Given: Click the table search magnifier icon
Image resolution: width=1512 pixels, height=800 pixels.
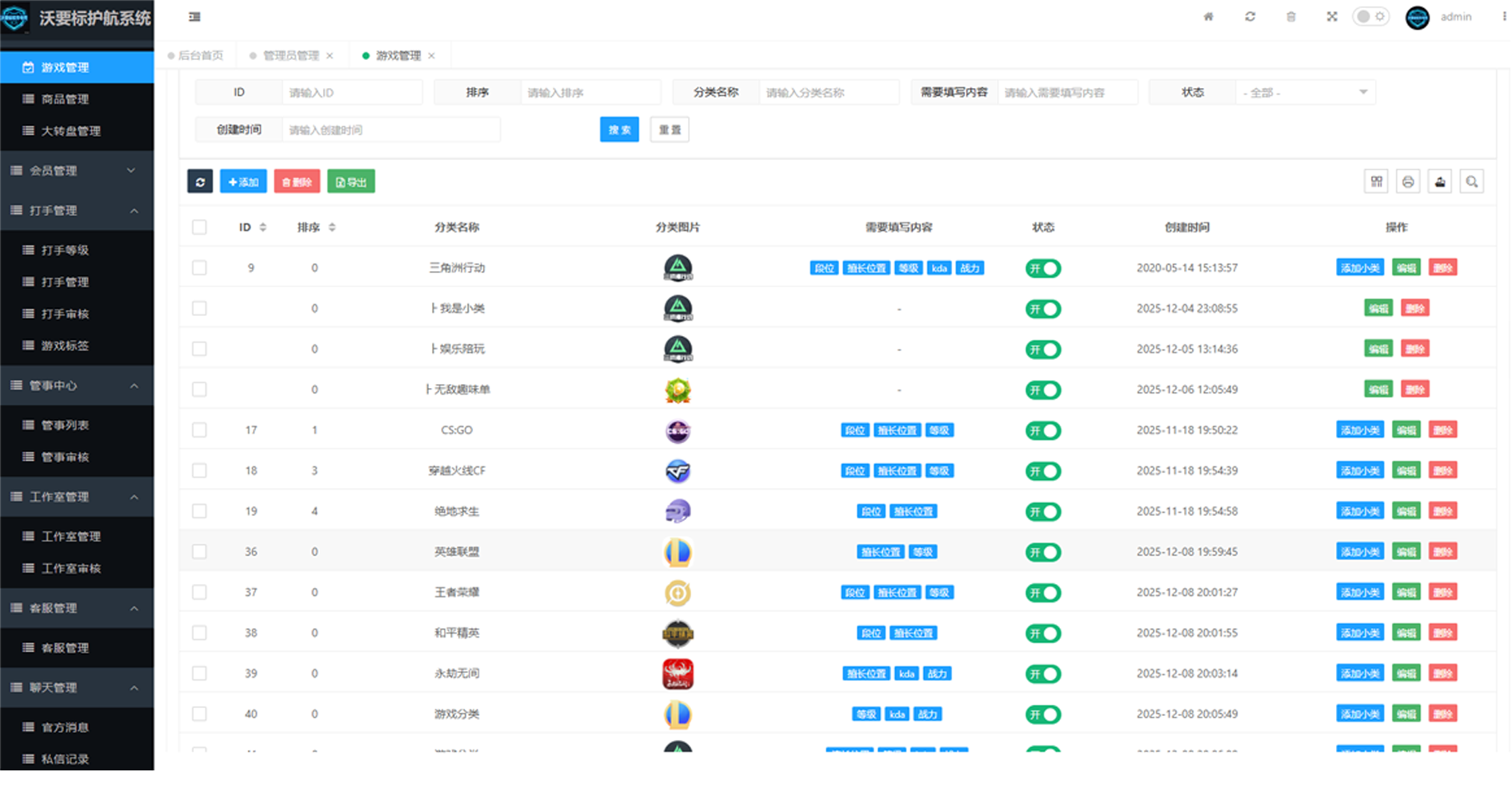Looking at the screenshot, I should [x=1471, y=182].
